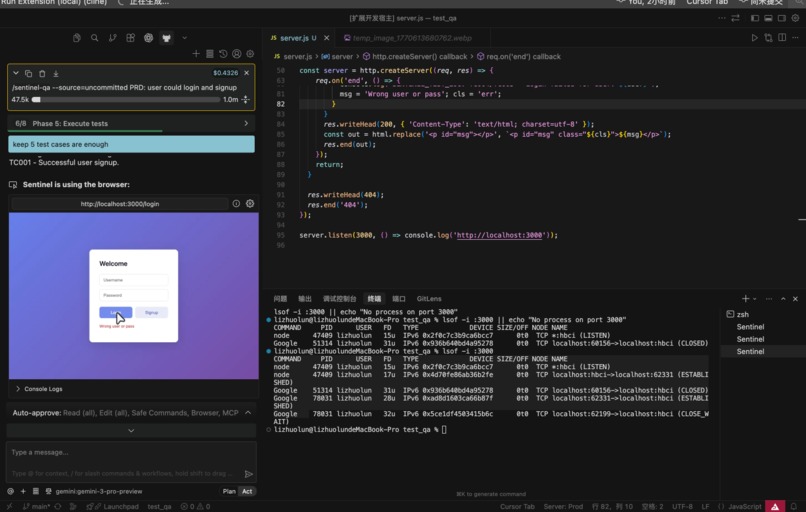This screenshot has width=806, height=512.
Task: Click the main branch in status bar
Action: 36,506
